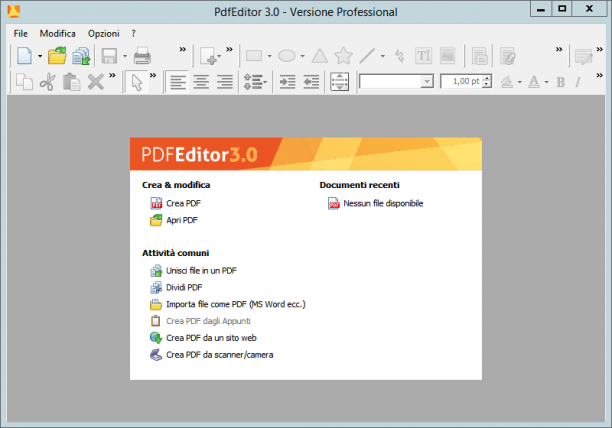Image resolution: width=612 pixels, height=428 pixels.
Task: Select the Text box tool
Action: coord(423,56)
